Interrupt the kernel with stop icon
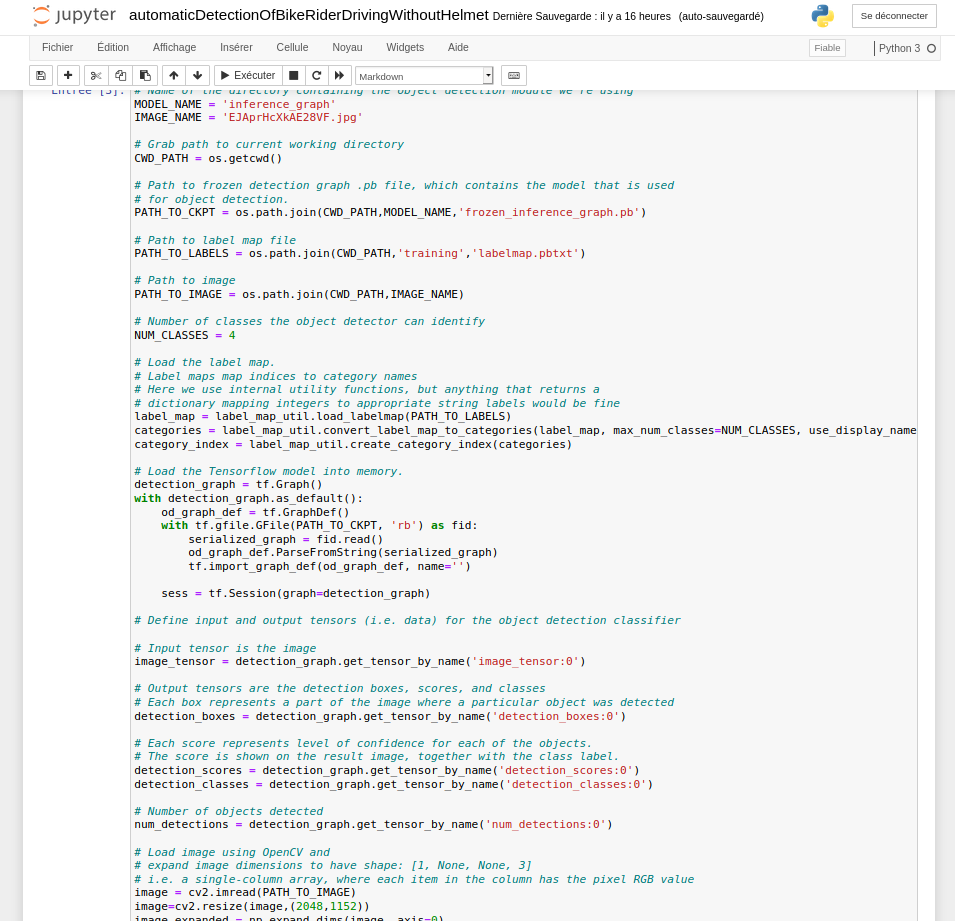The height and width of the screenshot is (921, 955). tap(293, 76)
